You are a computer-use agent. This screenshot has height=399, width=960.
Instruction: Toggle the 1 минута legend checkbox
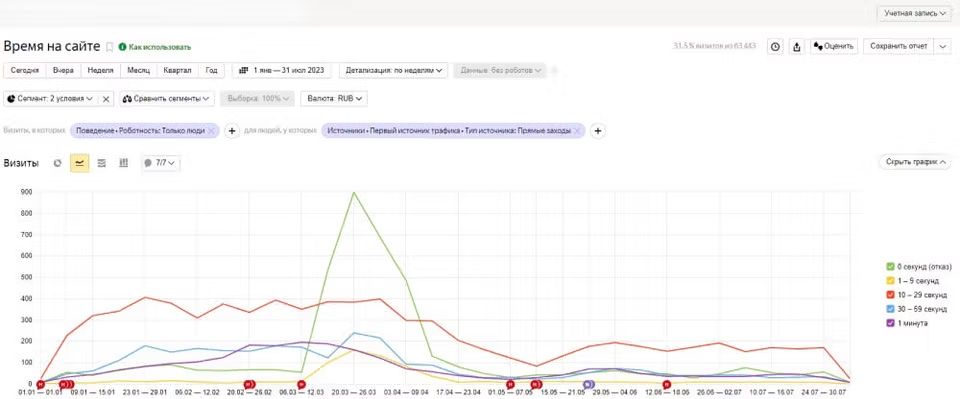point(890,323)
